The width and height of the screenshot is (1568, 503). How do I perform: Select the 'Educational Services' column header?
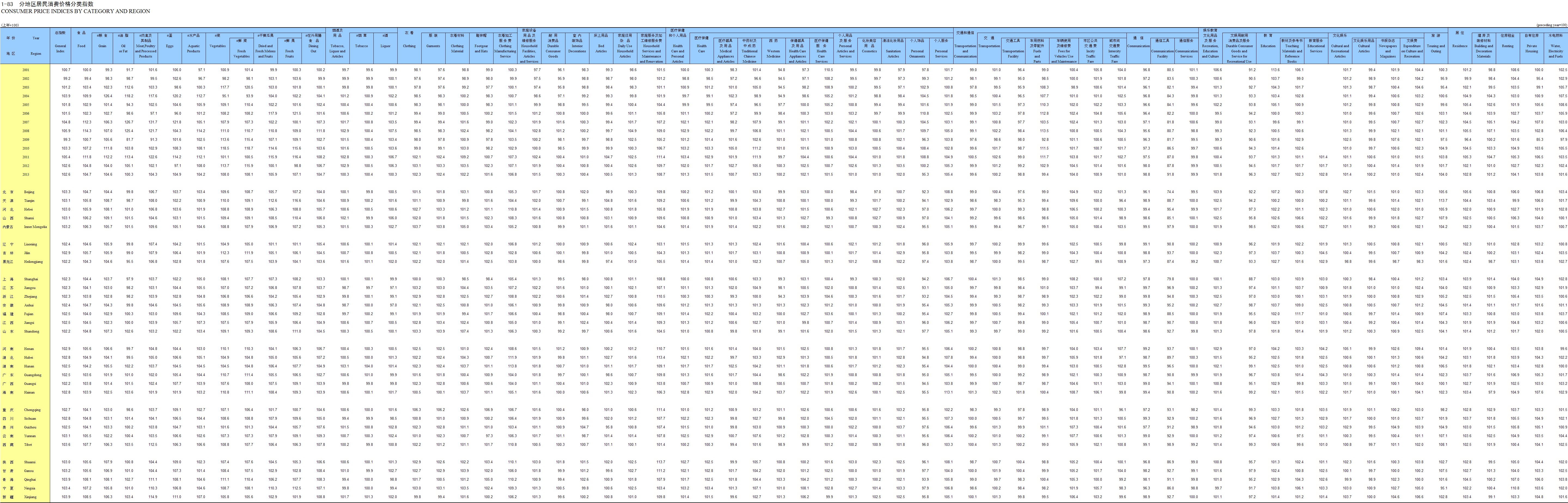point(1316,49)
